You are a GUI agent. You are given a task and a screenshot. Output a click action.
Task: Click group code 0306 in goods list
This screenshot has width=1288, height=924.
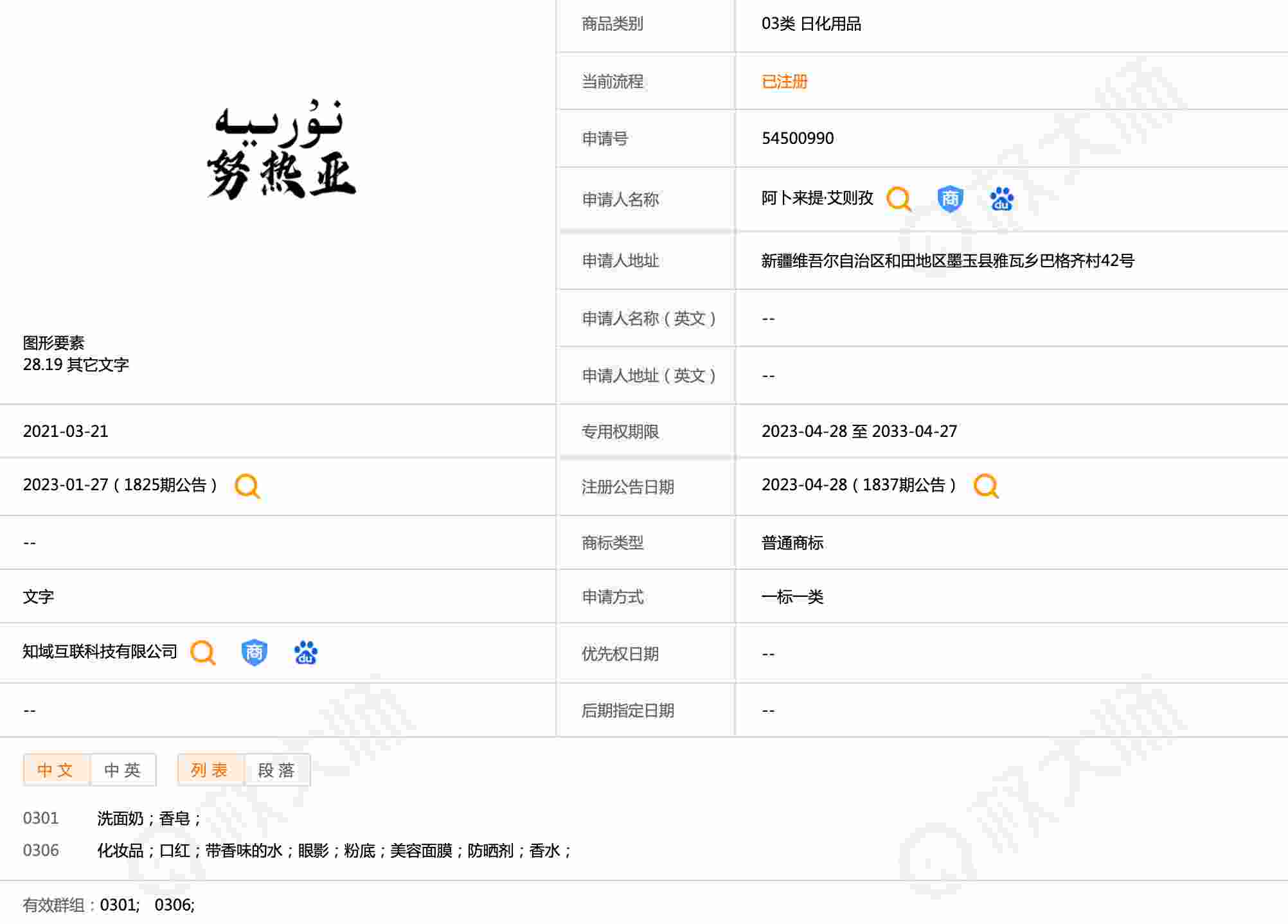coord(40,851)
